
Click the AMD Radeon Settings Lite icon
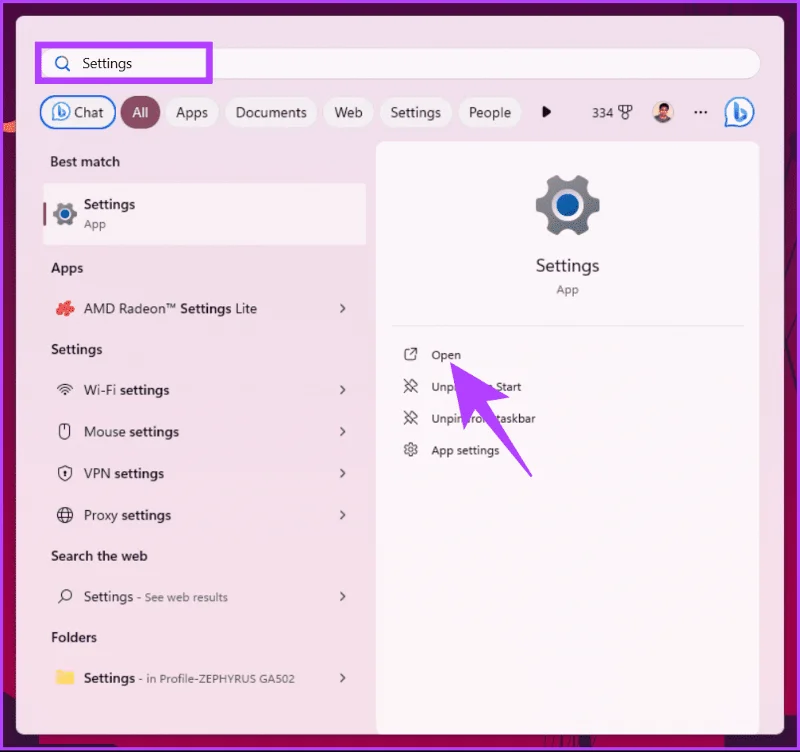point(65,309)
